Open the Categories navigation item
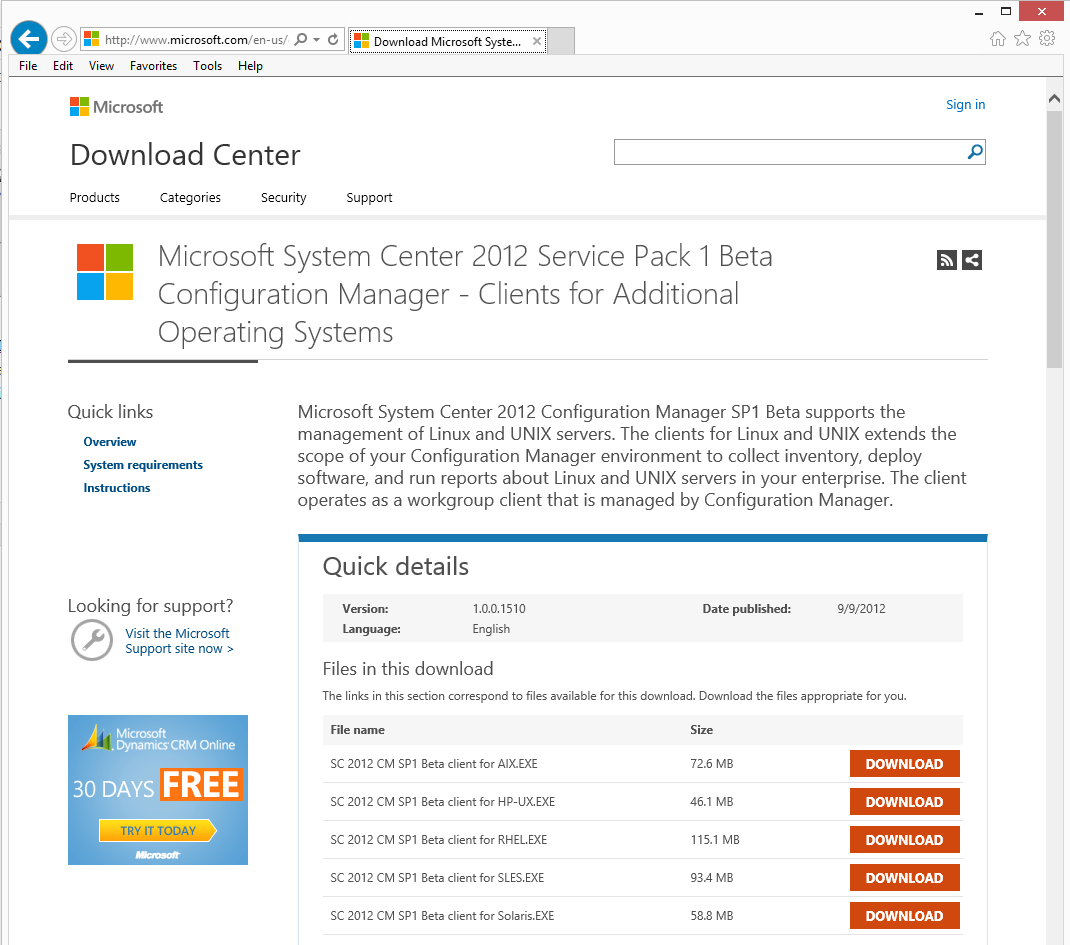 click(190, 197)
